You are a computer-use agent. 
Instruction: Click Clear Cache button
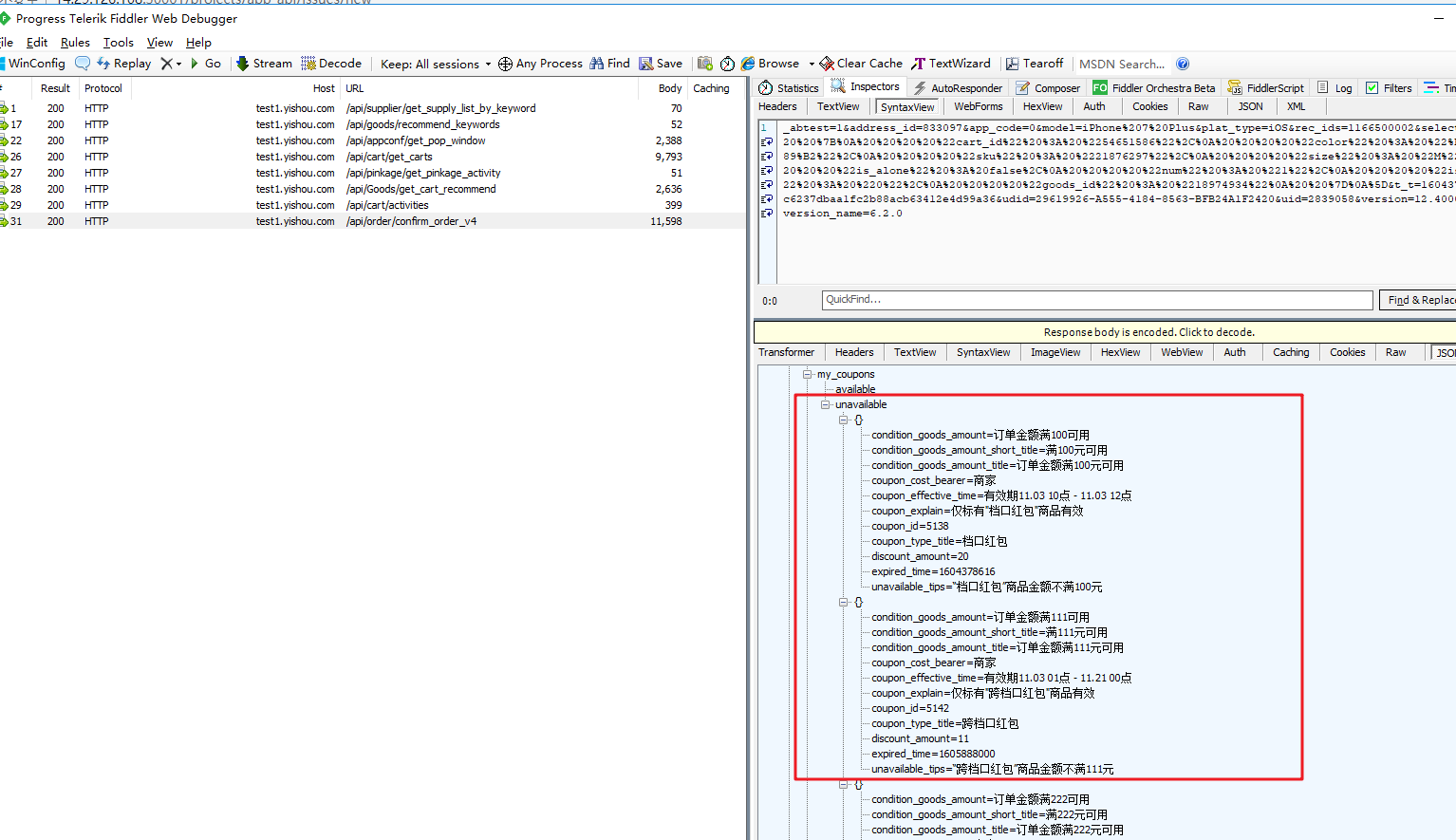click(x=861, y=64)
